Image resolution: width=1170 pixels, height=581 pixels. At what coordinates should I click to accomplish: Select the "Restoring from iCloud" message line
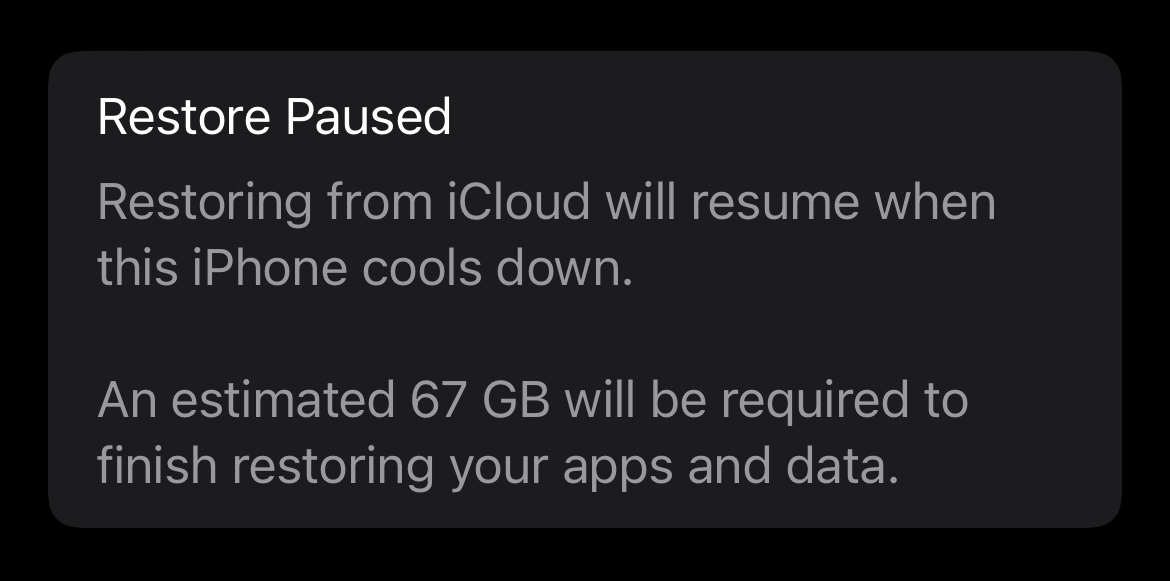546,203
